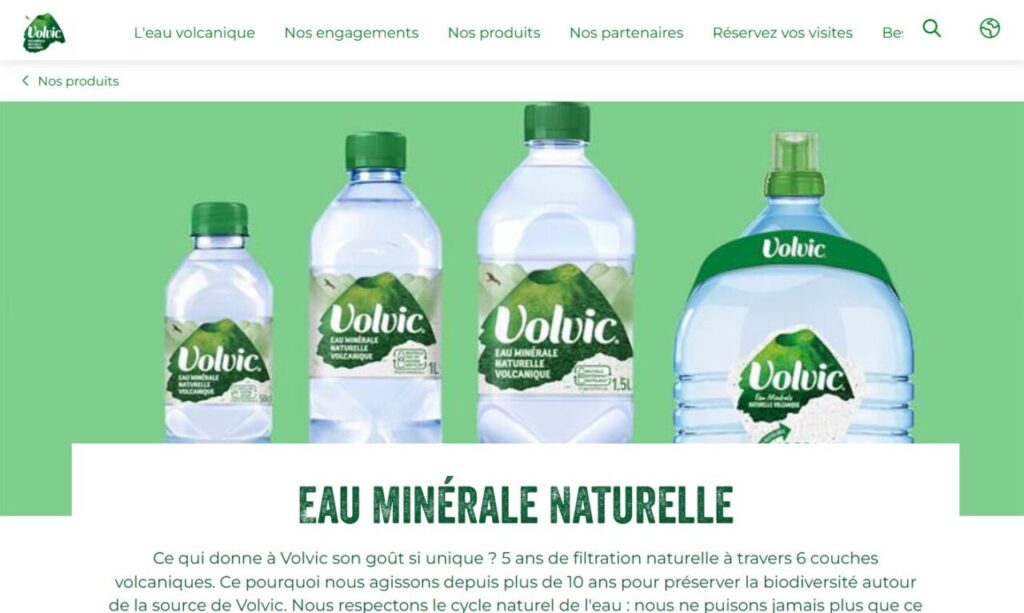Select the large Volvic jug with handle
1024x613 pixels.
[793, 287]
